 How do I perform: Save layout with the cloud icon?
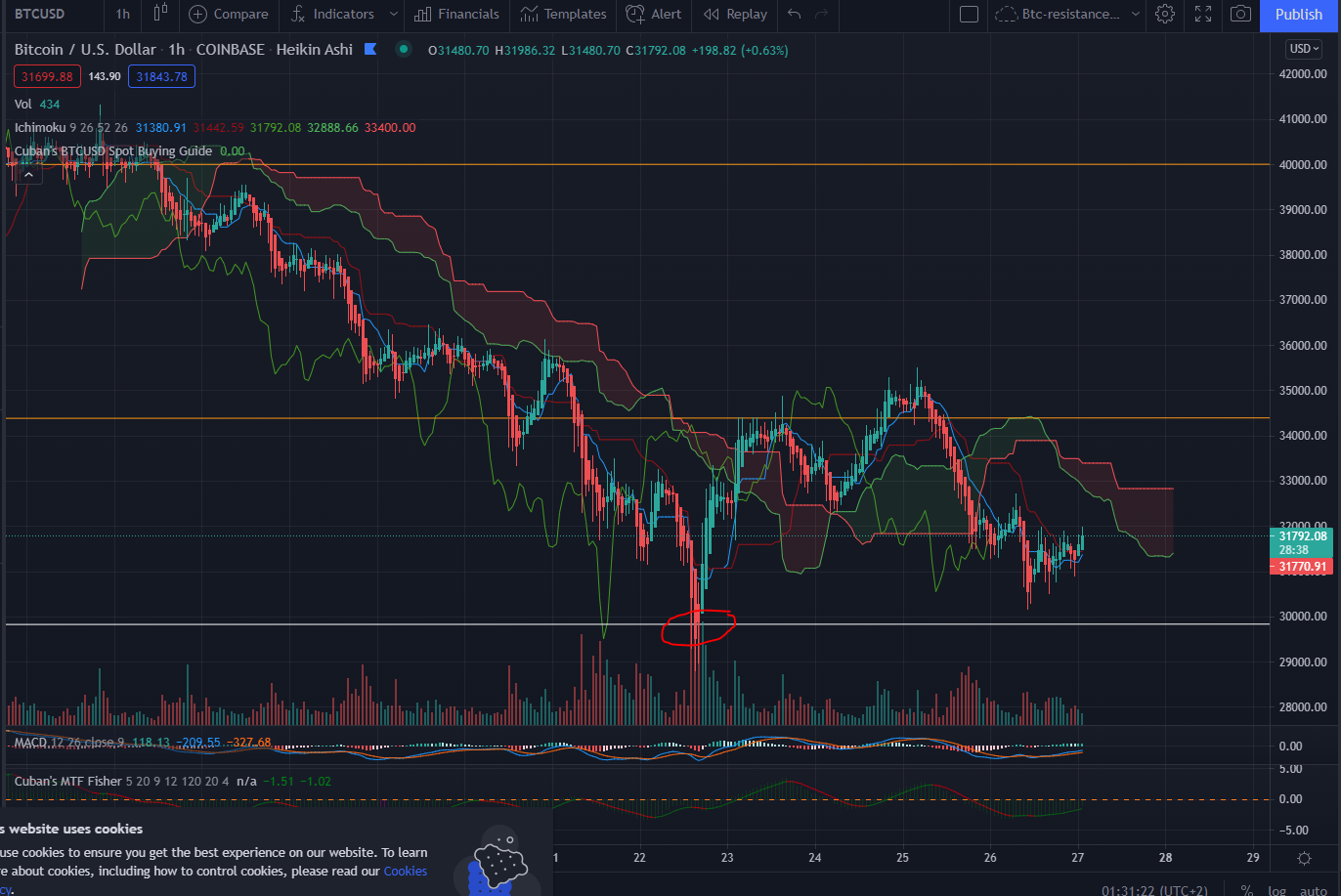click(x=1006, y=14)
